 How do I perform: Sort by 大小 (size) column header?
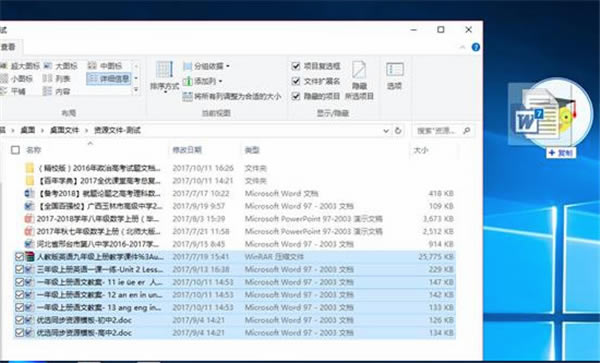(x=421, y=150)
